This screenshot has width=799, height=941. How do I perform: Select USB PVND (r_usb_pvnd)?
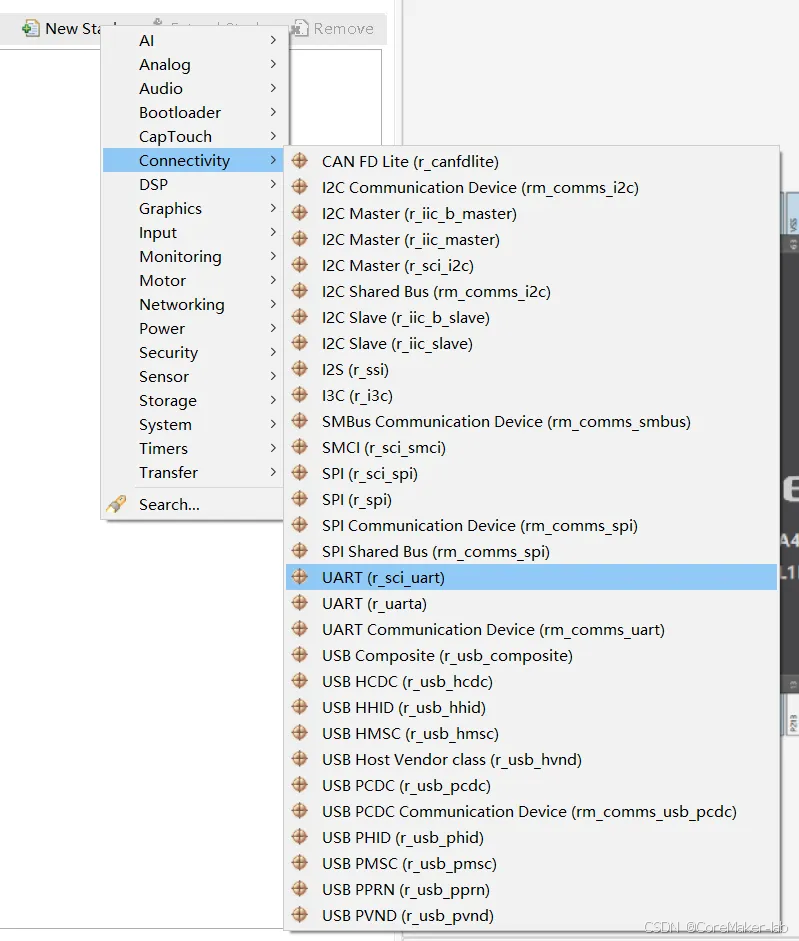[531, 915]
